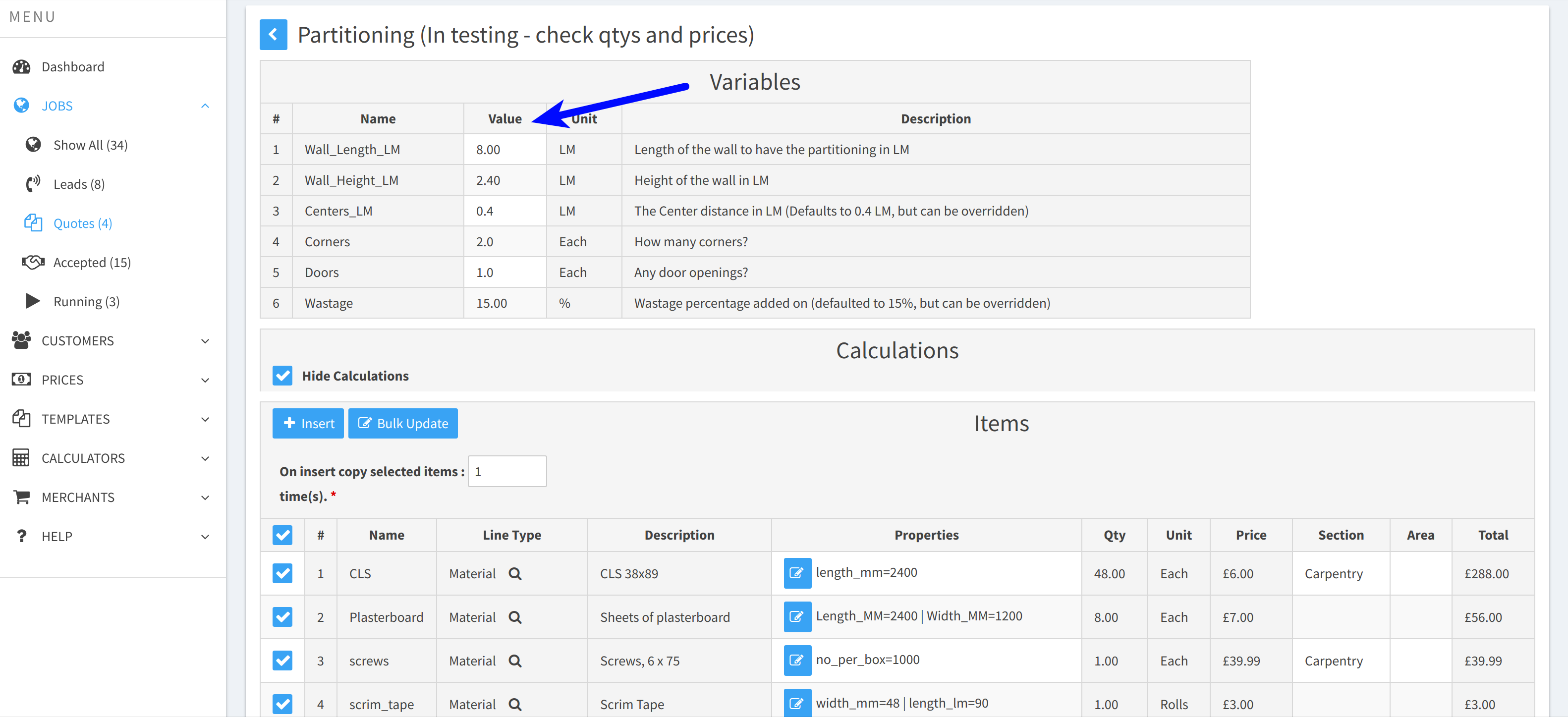Uncheck the Plasterboard row checkbox
The width and height of the screenshot is (1568, 717).
[x=282, y=617]
